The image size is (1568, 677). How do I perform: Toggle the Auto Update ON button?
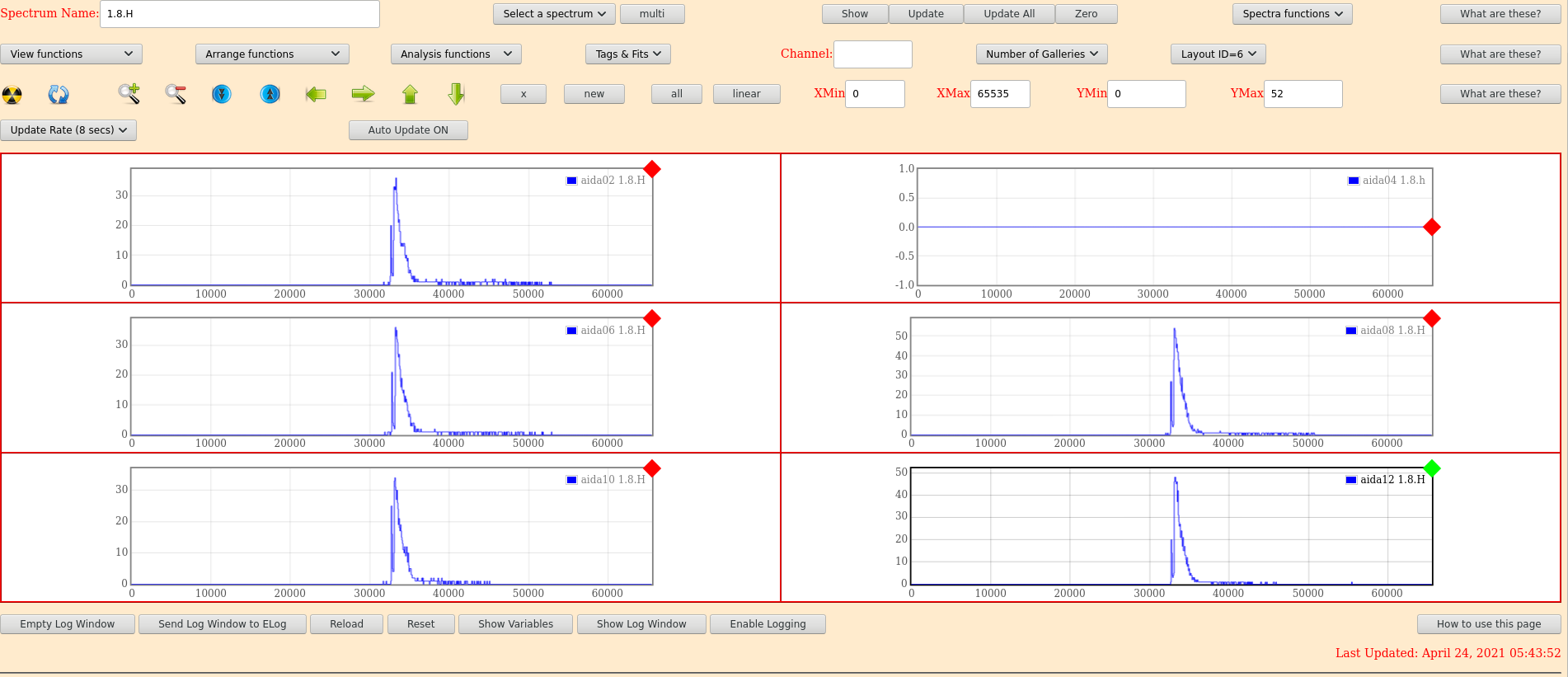[x=408, y=130]
